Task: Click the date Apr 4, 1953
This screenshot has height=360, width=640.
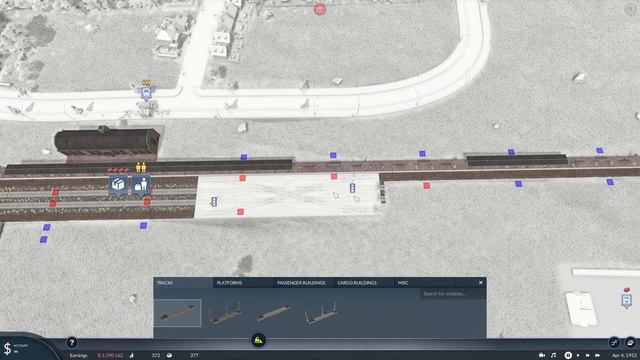Action: [624, 355]
